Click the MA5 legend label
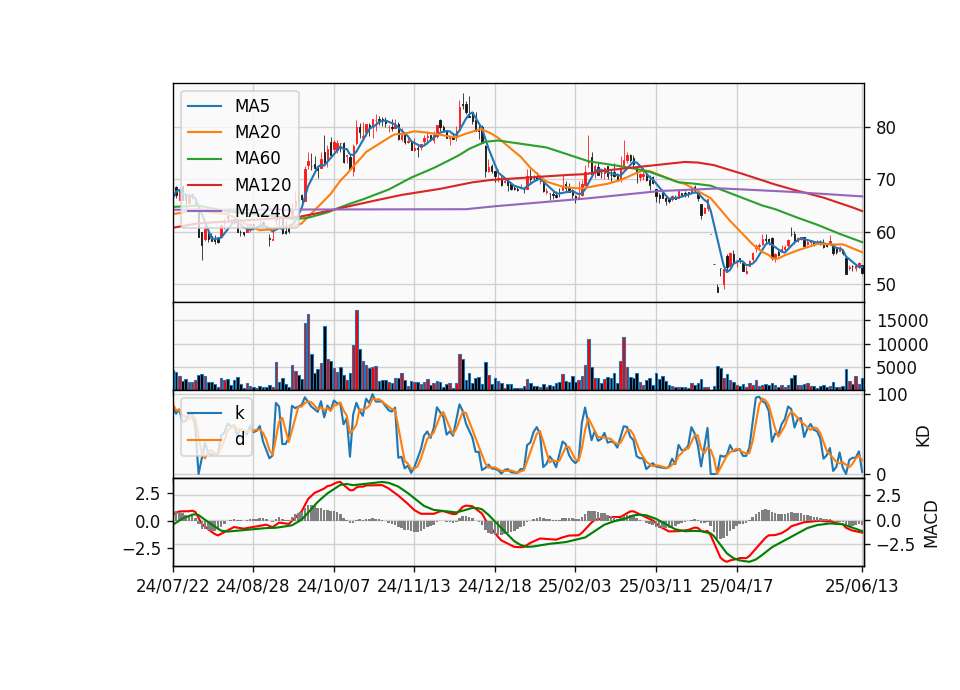This screenshot has width=960, height=690. coord(252,106)
